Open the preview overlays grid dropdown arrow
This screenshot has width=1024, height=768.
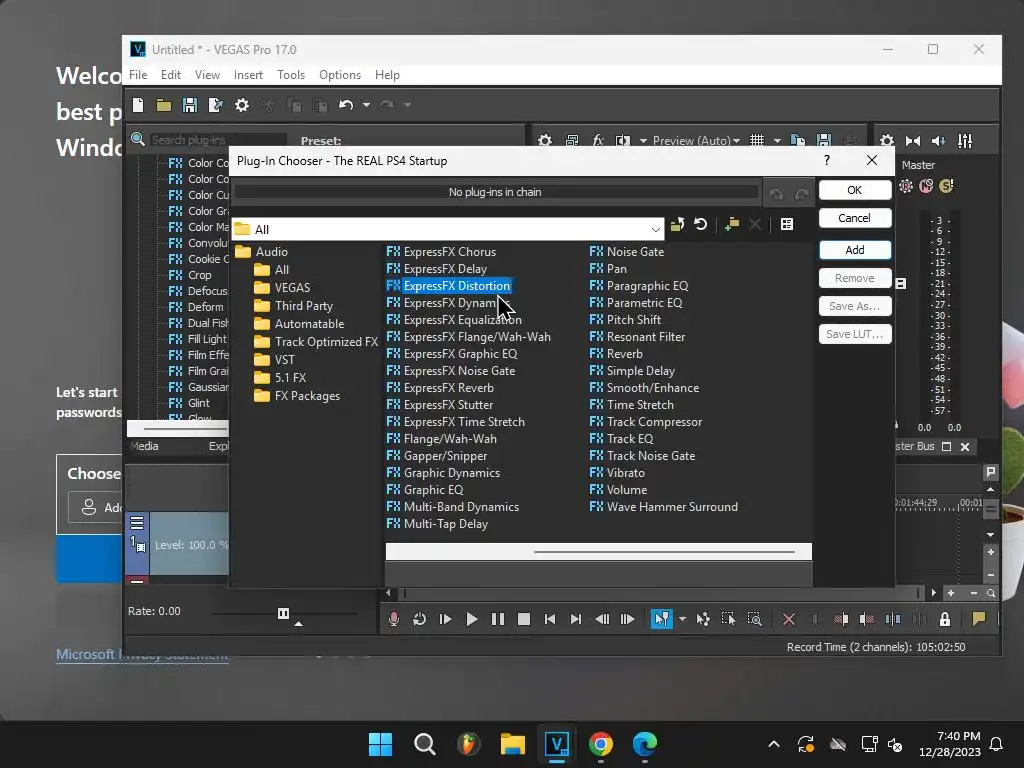pyautogui.click(x=777, y=140)
